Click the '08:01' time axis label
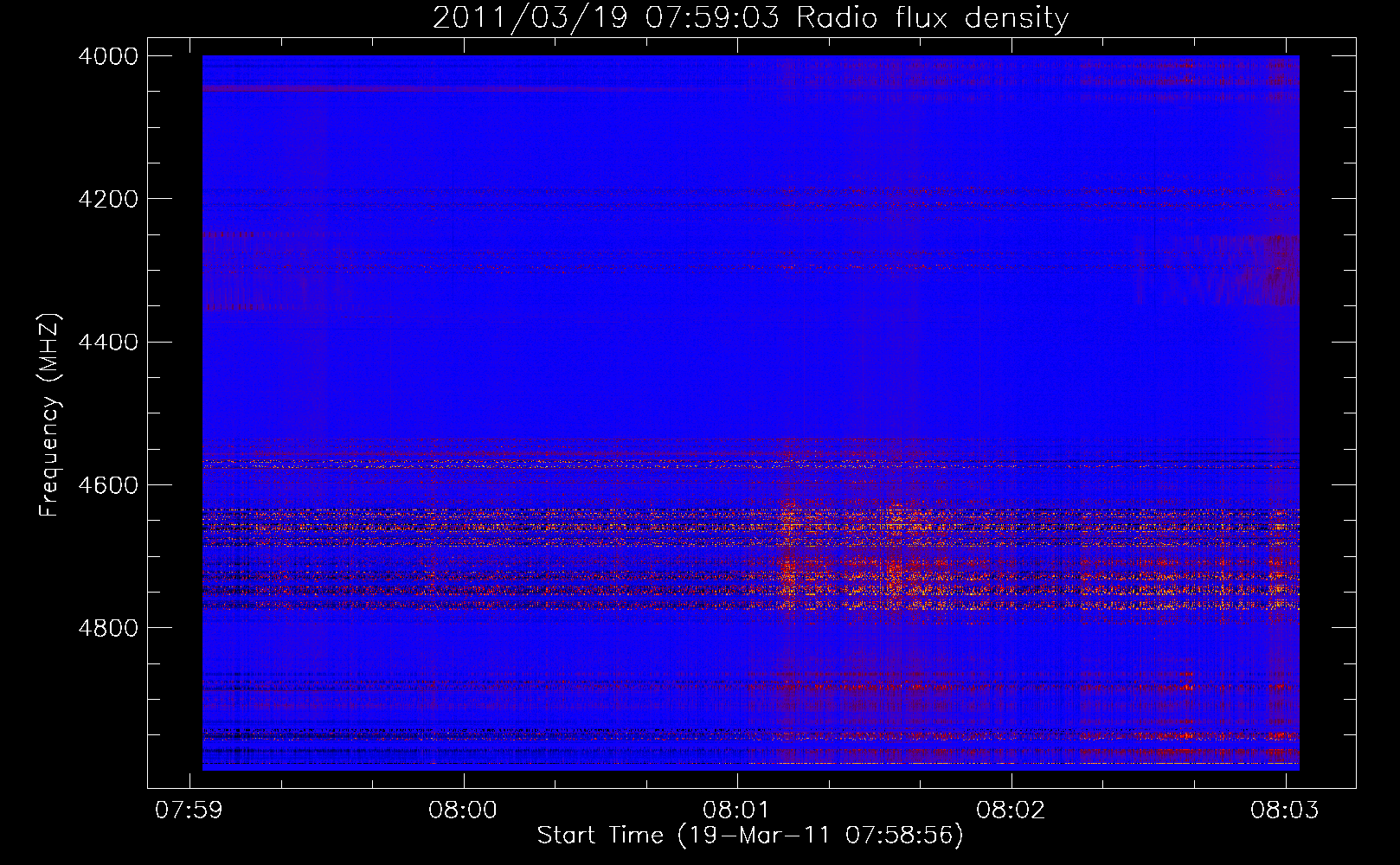 pyautogui.click(x=736, y=810)
